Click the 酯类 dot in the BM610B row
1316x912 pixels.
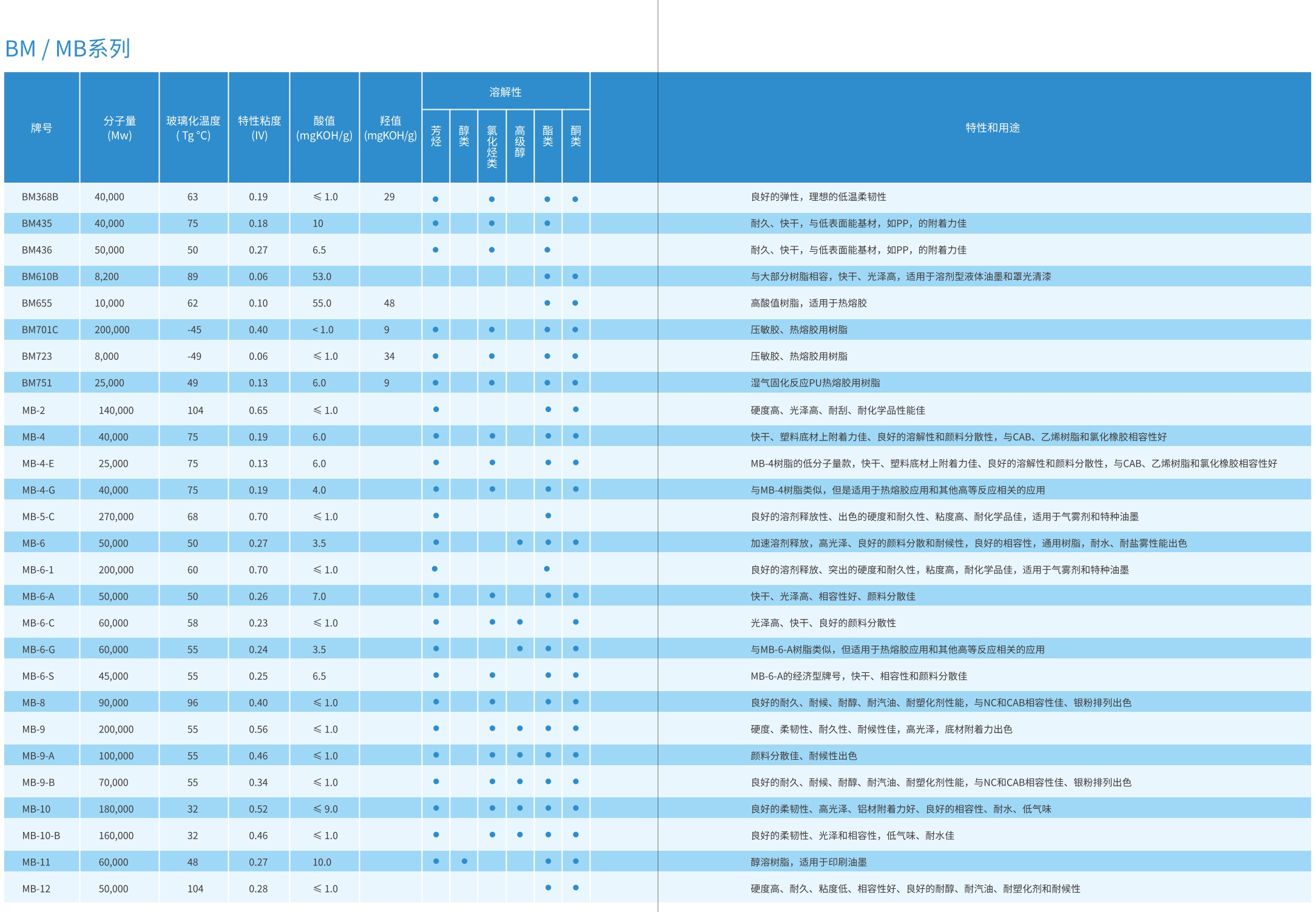(547, 277)
